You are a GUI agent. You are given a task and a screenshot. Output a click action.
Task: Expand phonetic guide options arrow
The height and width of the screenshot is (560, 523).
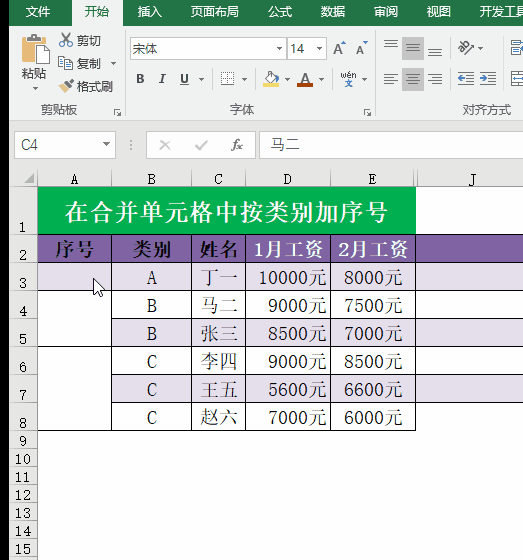[x=364, y=79]
